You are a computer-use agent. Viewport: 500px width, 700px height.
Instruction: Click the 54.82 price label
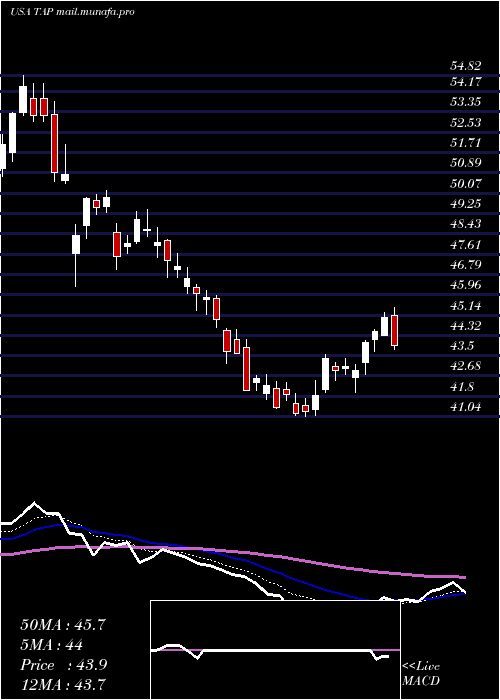click(466, 66)
